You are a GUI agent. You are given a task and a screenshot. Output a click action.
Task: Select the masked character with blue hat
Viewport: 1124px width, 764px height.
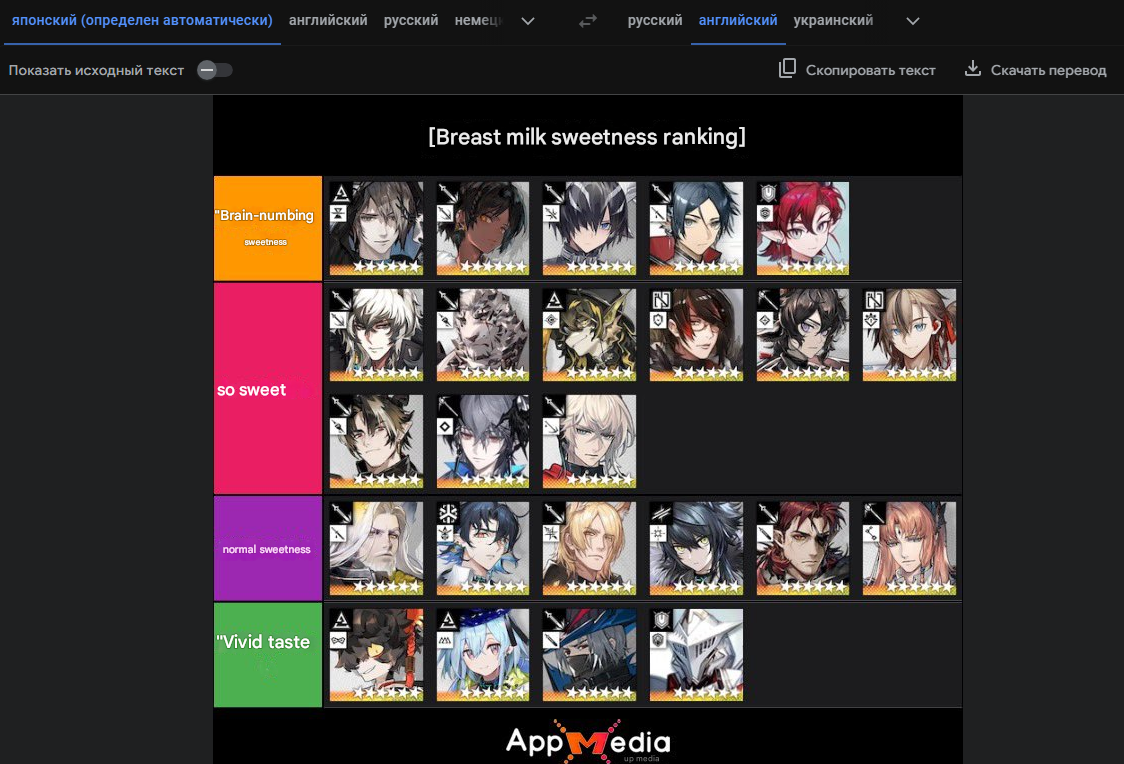tap(589, 655)
